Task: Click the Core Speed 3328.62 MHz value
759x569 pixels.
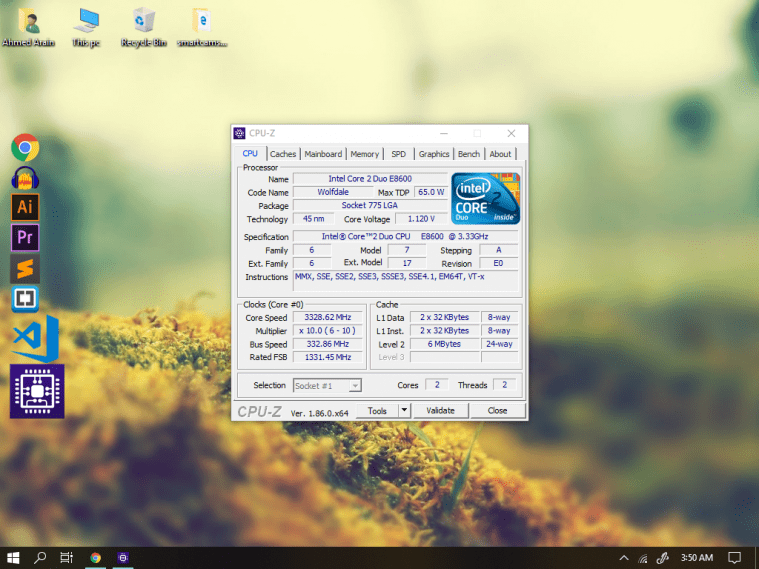Action: [328, 318]
